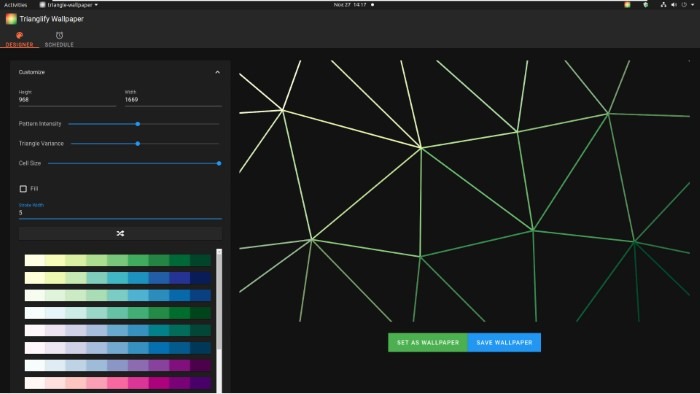Select the pink-to-purple color palette
This screenshot has height=394, width=700.
117,383
